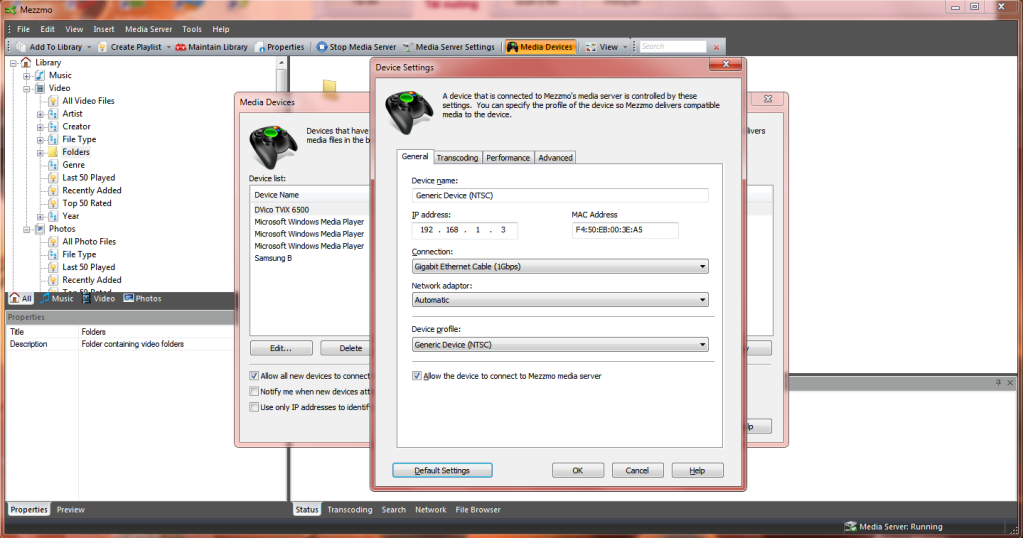Viewport: 1023px width, 538px height.
Task: Open the Add To Library dropdown arrow
Action: 89,48
